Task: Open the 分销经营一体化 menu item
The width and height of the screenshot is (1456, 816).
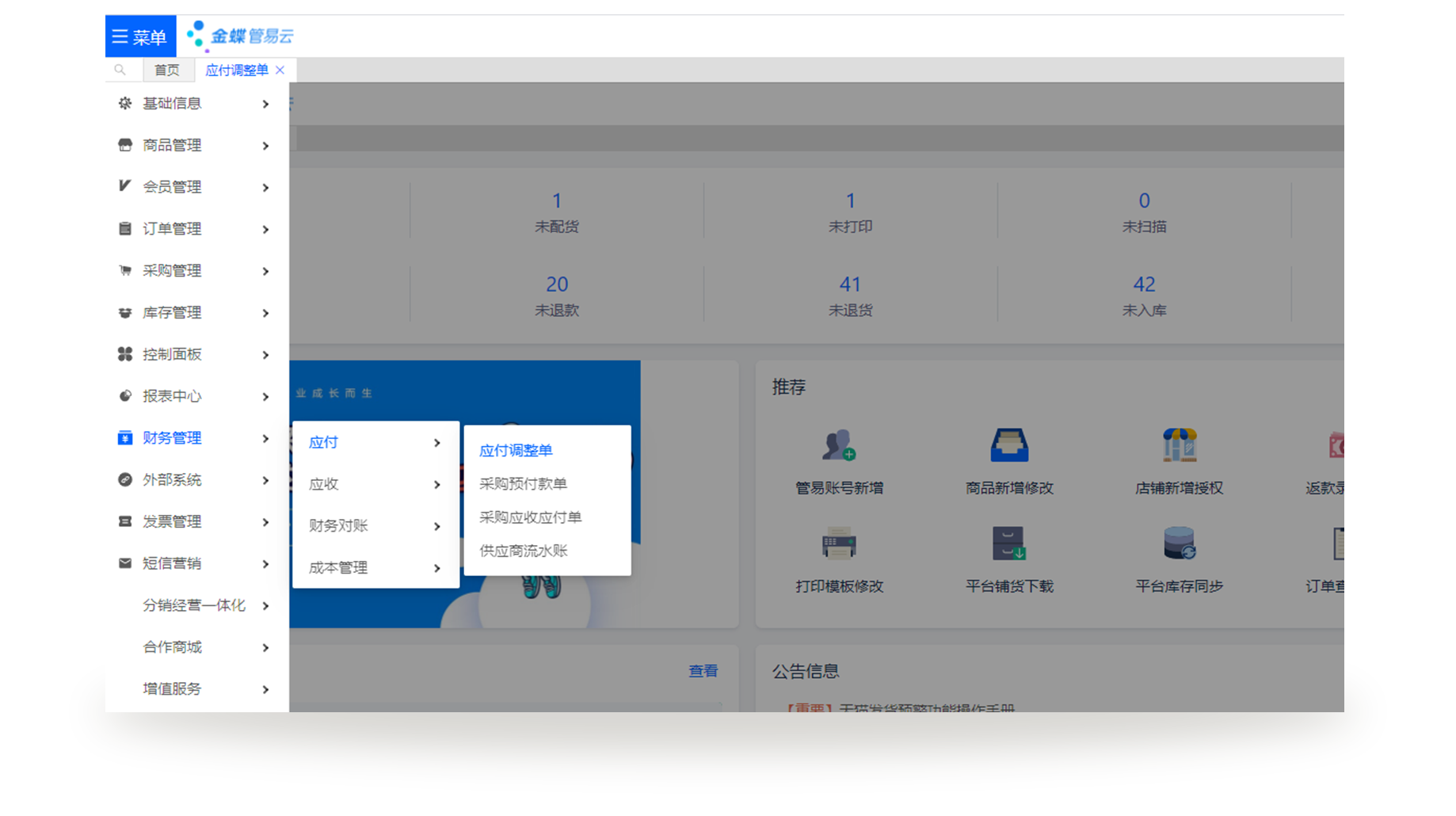Action: [x=196, y=605]
